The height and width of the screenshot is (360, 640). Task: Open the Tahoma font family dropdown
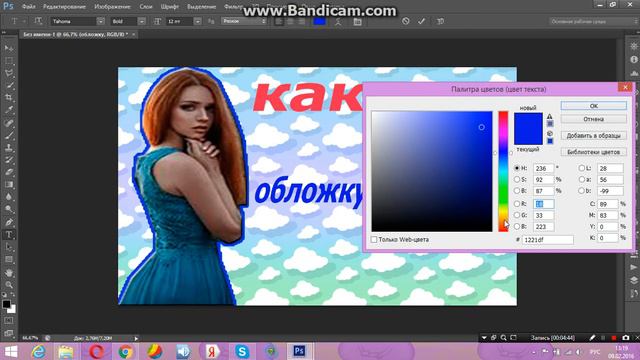100,21
